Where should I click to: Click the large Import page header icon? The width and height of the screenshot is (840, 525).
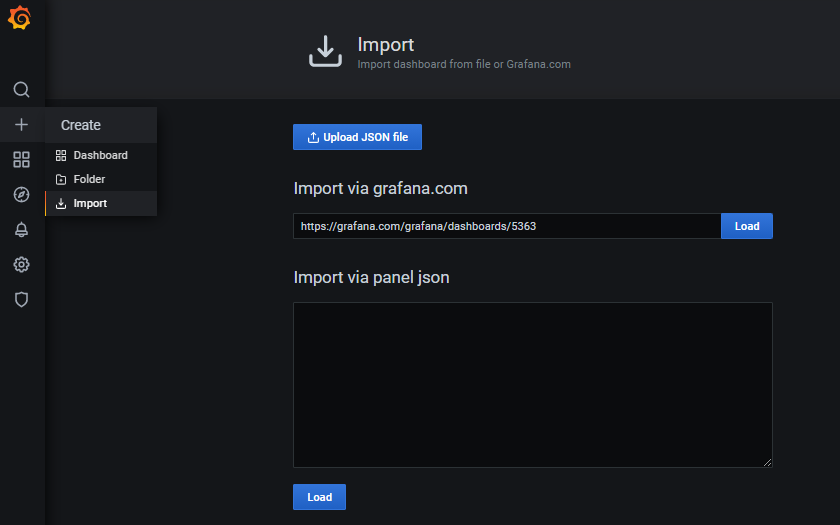(x=325, y=51)
